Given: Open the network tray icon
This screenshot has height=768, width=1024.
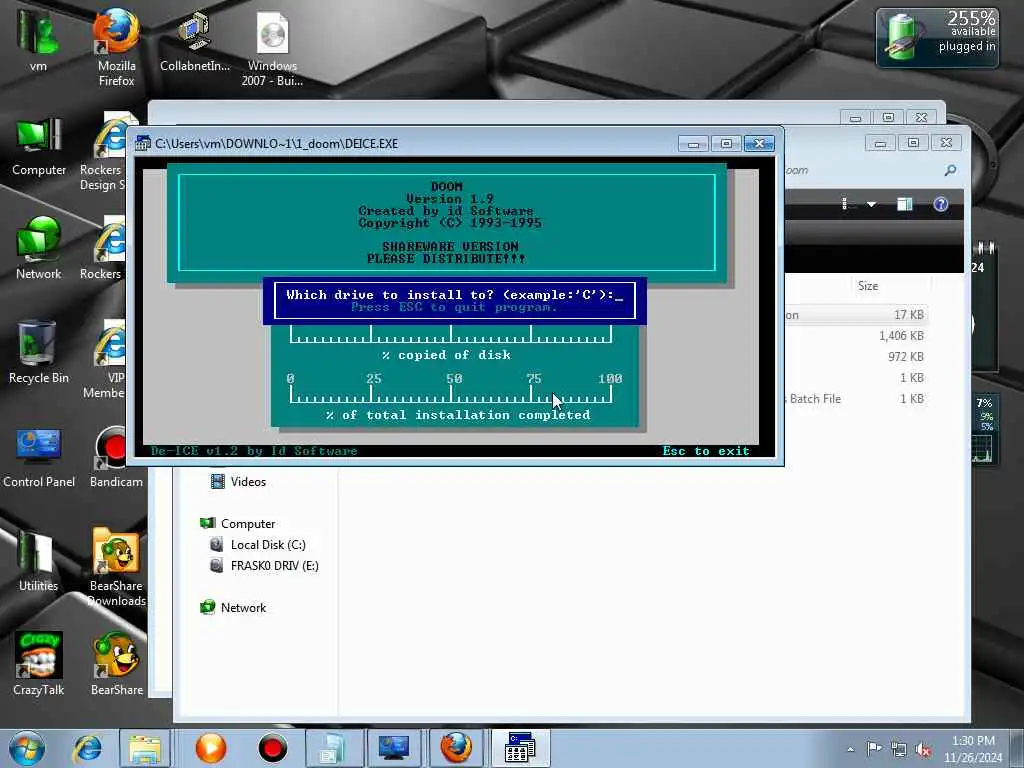Looking at the screenshot, I should click(899, 750).
